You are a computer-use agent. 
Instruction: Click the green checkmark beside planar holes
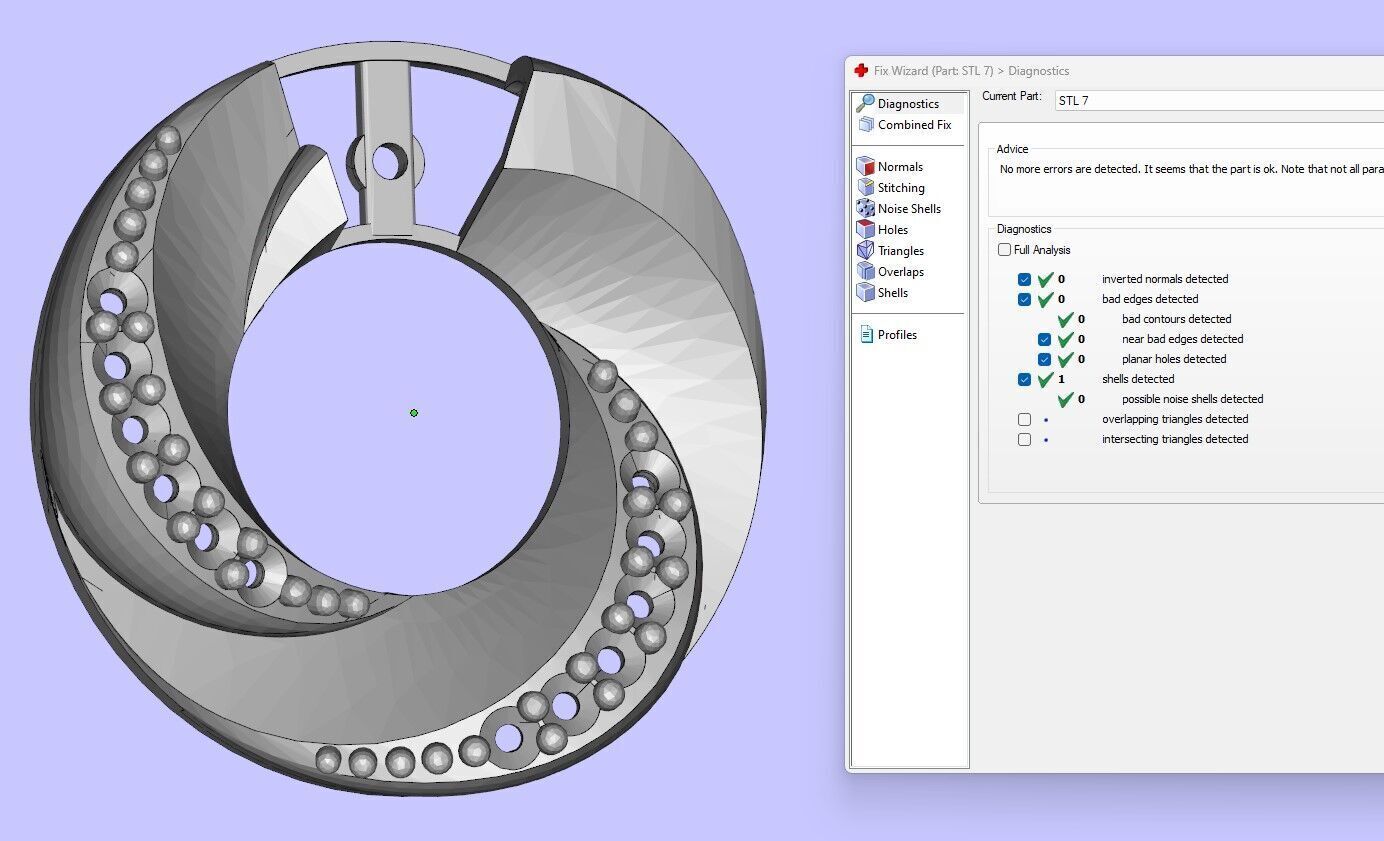click(1066, 359)
